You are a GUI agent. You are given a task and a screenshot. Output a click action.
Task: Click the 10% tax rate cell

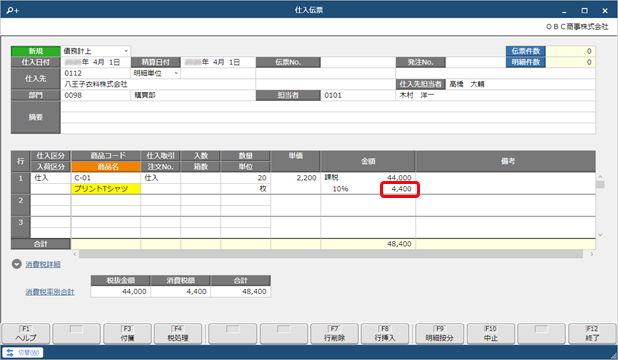click(340, 189)
